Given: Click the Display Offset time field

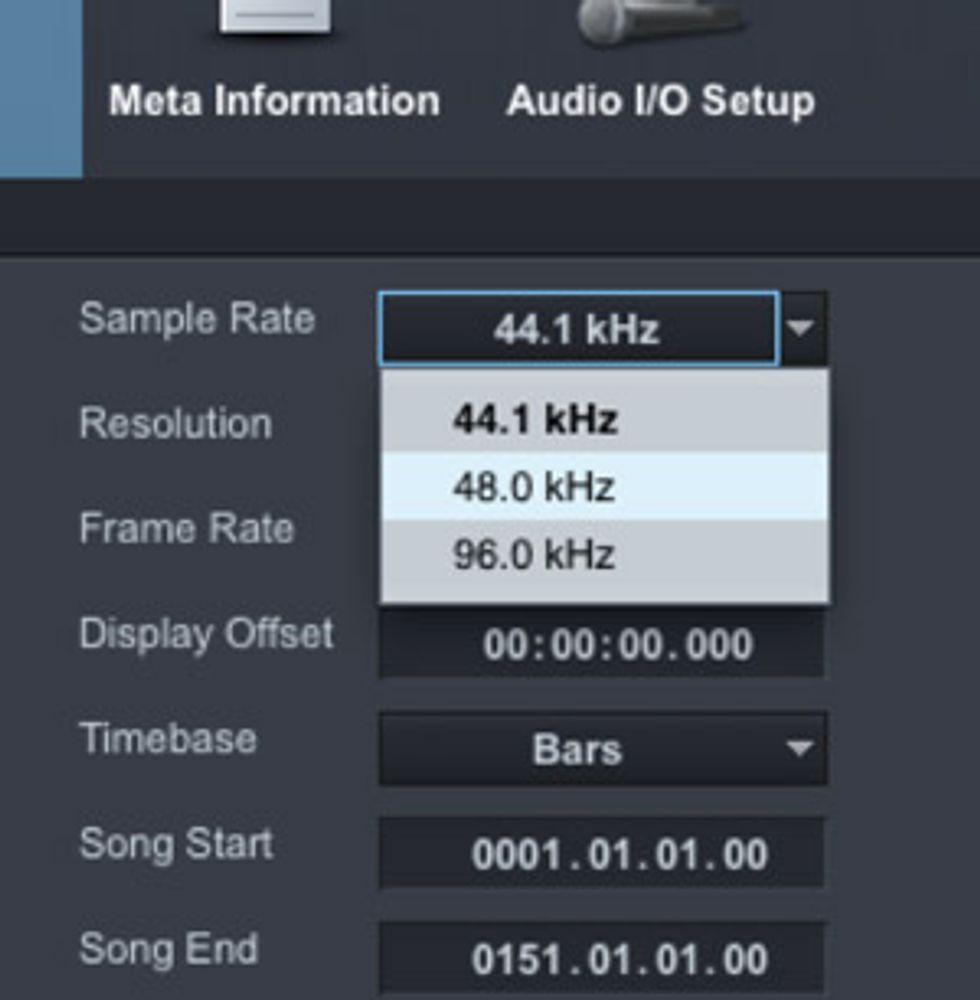Looking at the screenshot, I should pyautogui.click(x=601, y=643).
